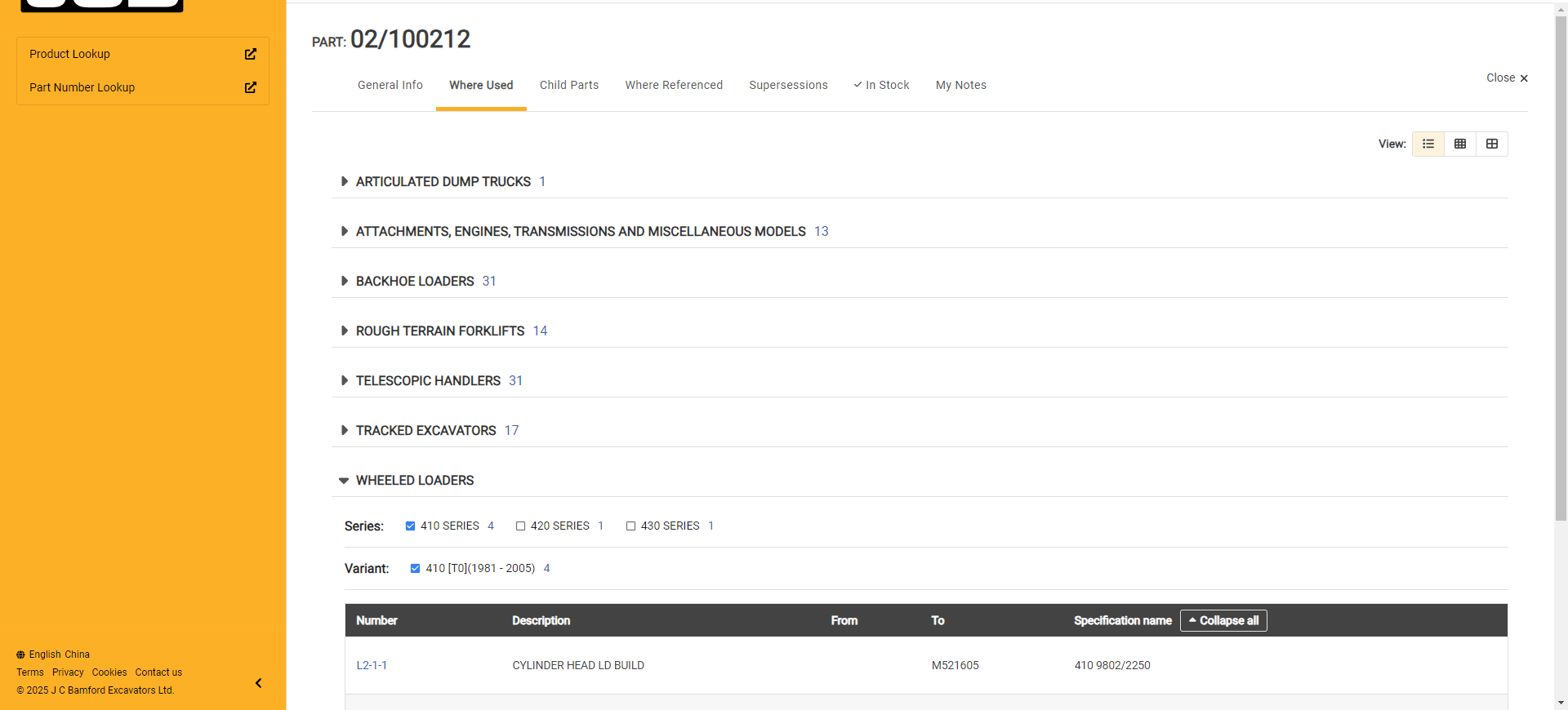Switch to large tile view icon
This screenshot has width=1568, height=710.
click(1491, 144)
